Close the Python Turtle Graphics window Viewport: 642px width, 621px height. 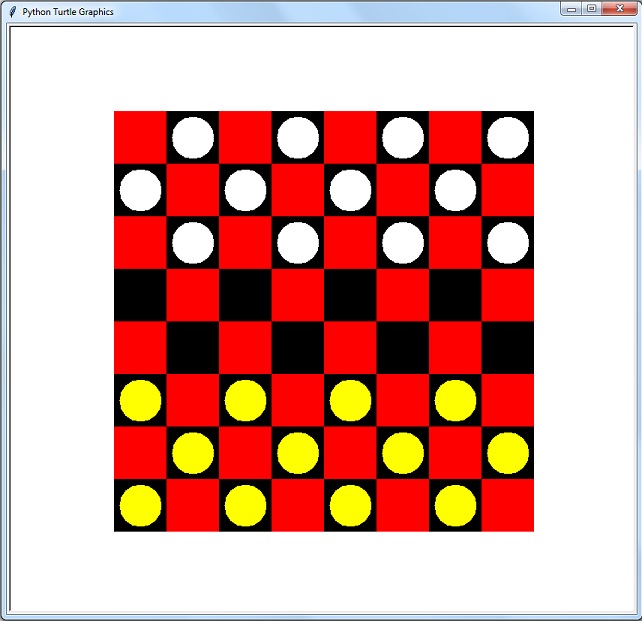pyautogui.click(x=619, y=9)
